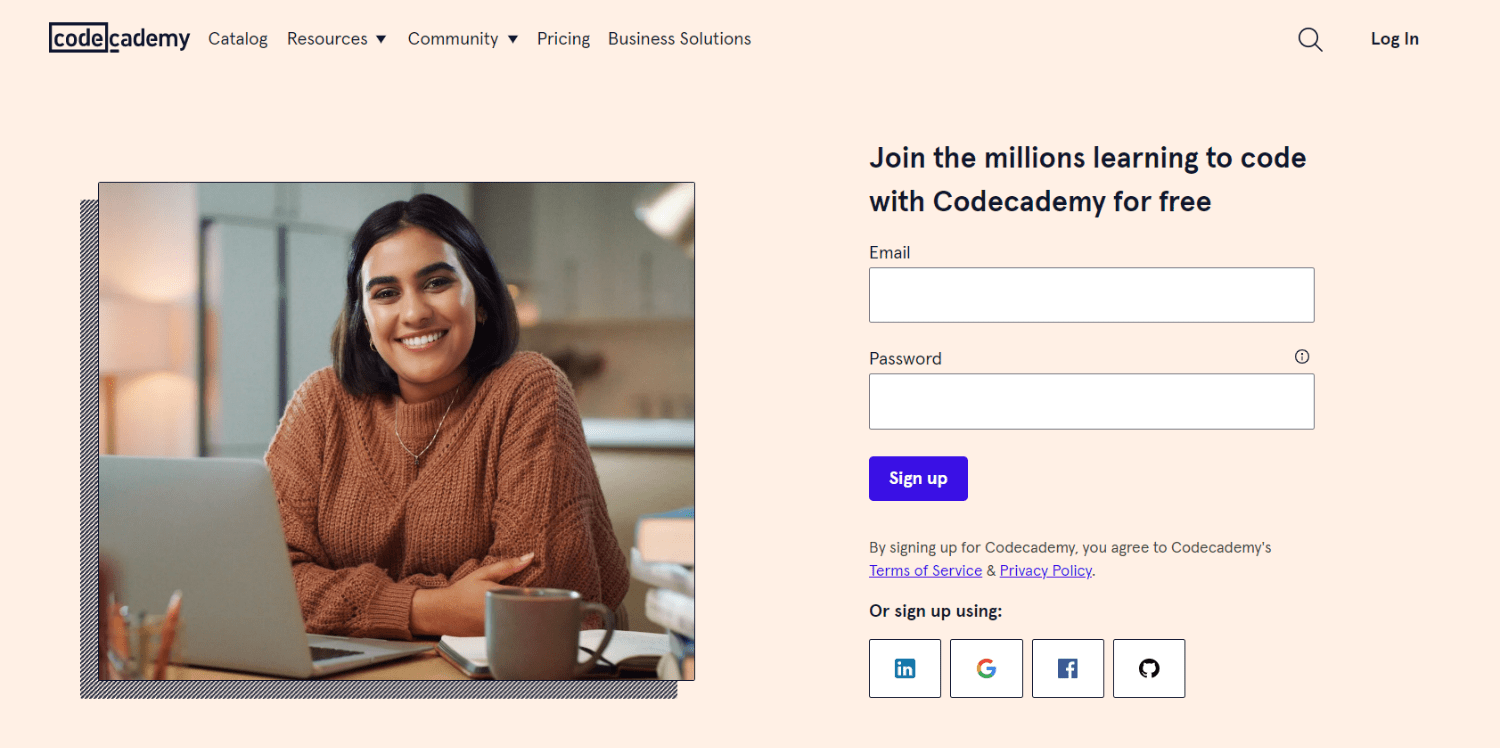Sign up using LinkedIn

coord(904,668)
